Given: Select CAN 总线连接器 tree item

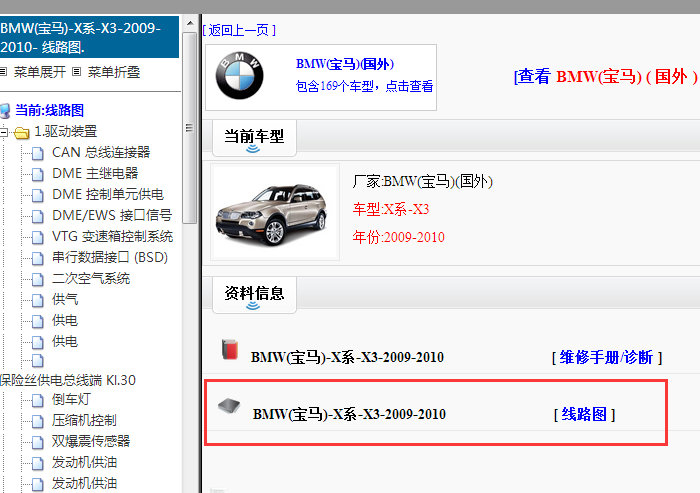Looking at the screenshot, I should (101, 152).
